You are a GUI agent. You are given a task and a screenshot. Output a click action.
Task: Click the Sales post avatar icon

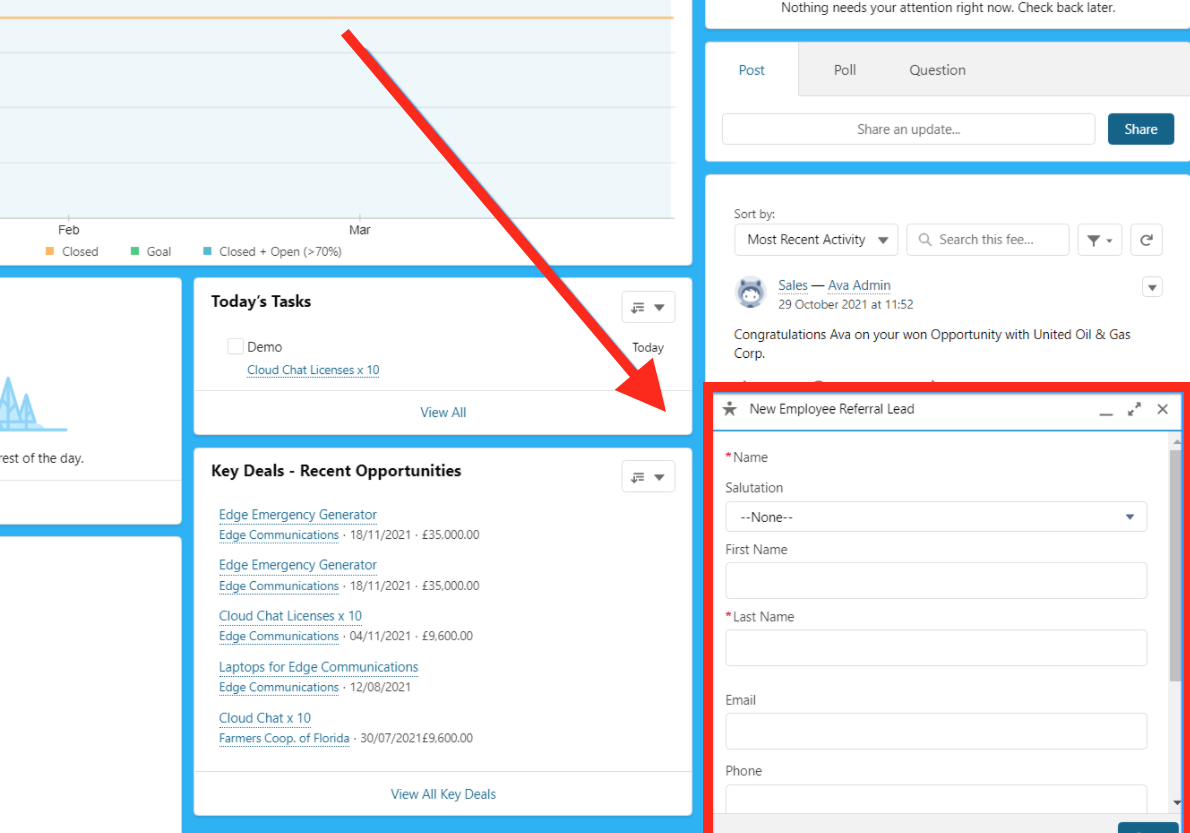(x=751, y=293)
